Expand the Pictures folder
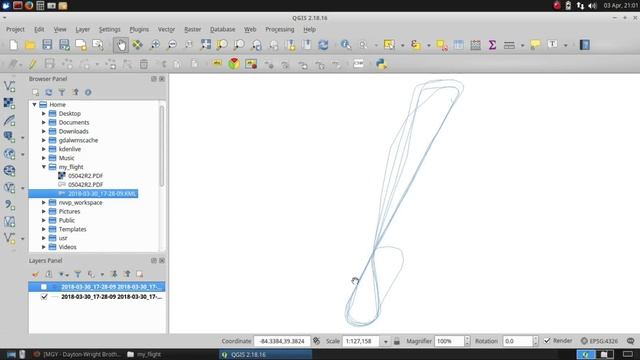 (44, 211)
